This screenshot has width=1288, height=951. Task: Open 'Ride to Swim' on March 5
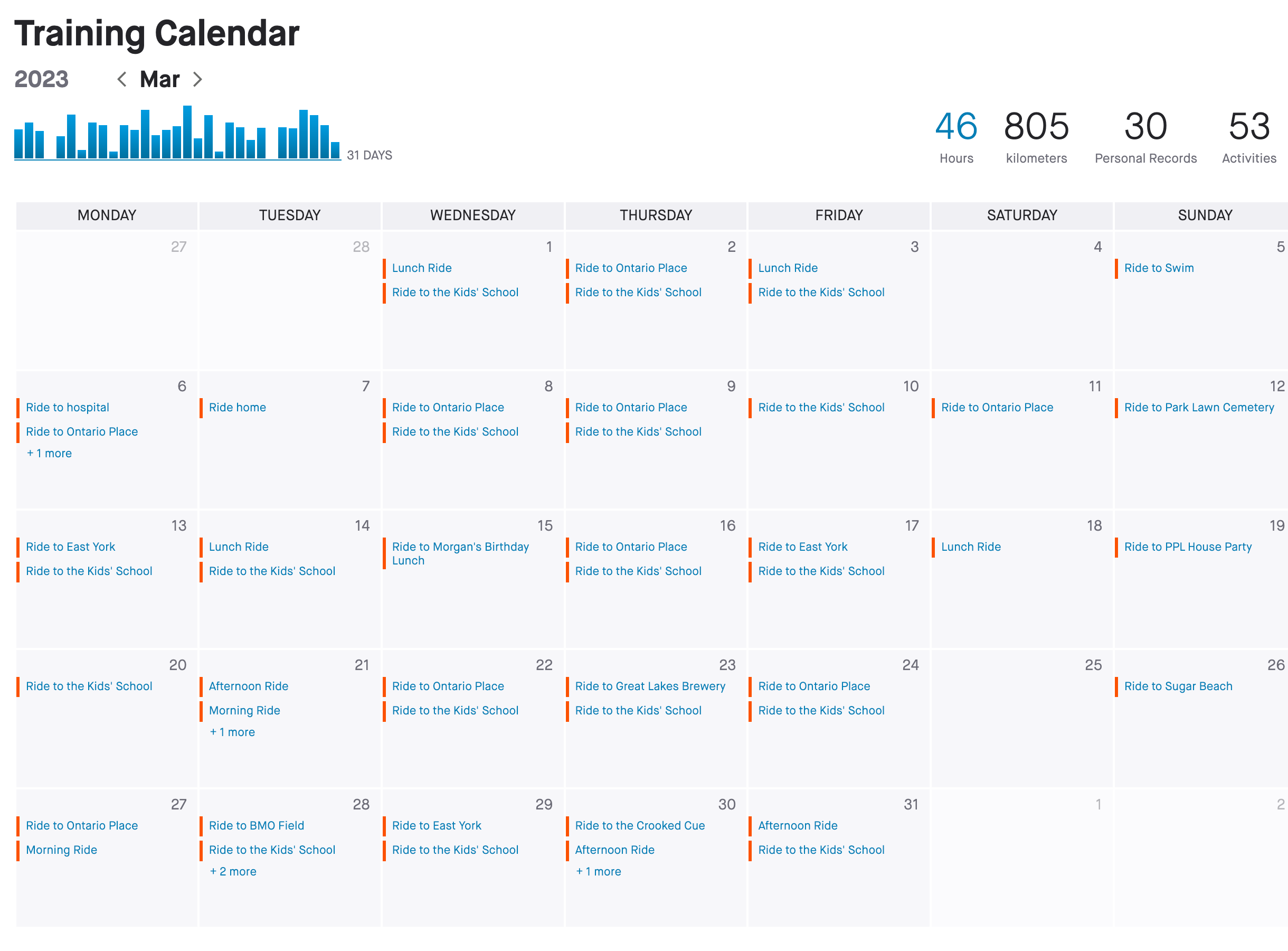coord(1159,268)
